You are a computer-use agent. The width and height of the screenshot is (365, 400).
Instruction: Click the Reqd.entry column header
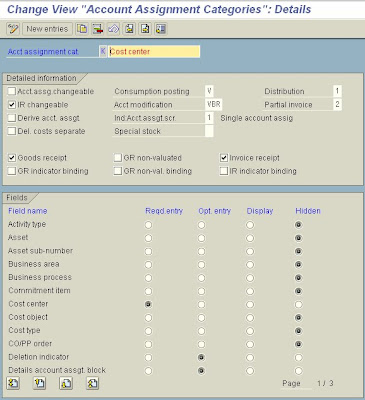(164, 211)
